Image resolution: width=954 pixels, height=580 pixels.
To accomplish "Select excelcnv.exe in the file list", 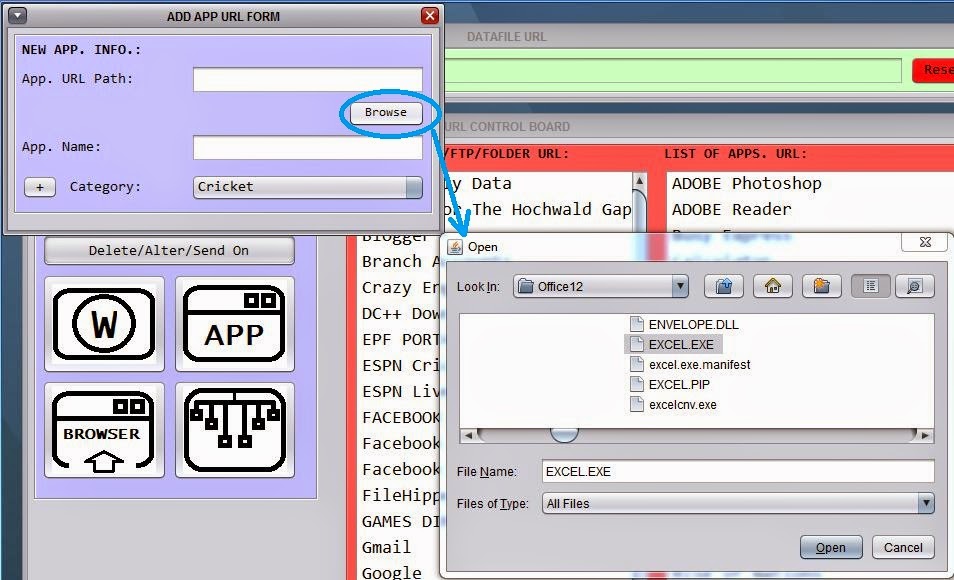I will pyautogui.click(x=682, y=405).
